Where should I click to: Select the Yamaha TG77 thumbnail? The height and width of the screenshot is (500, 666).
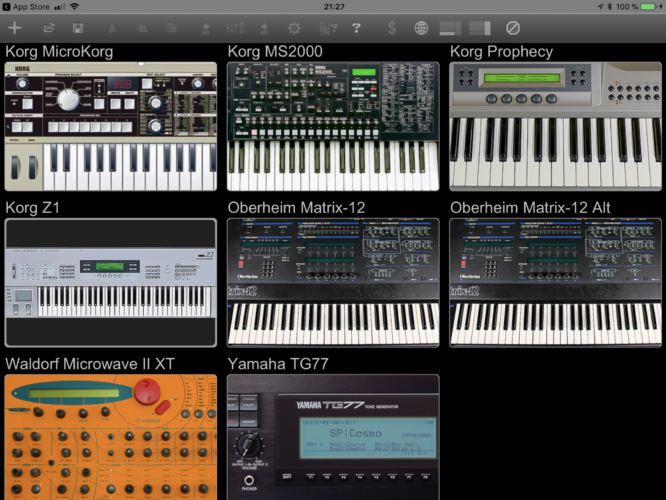[333, 437]
